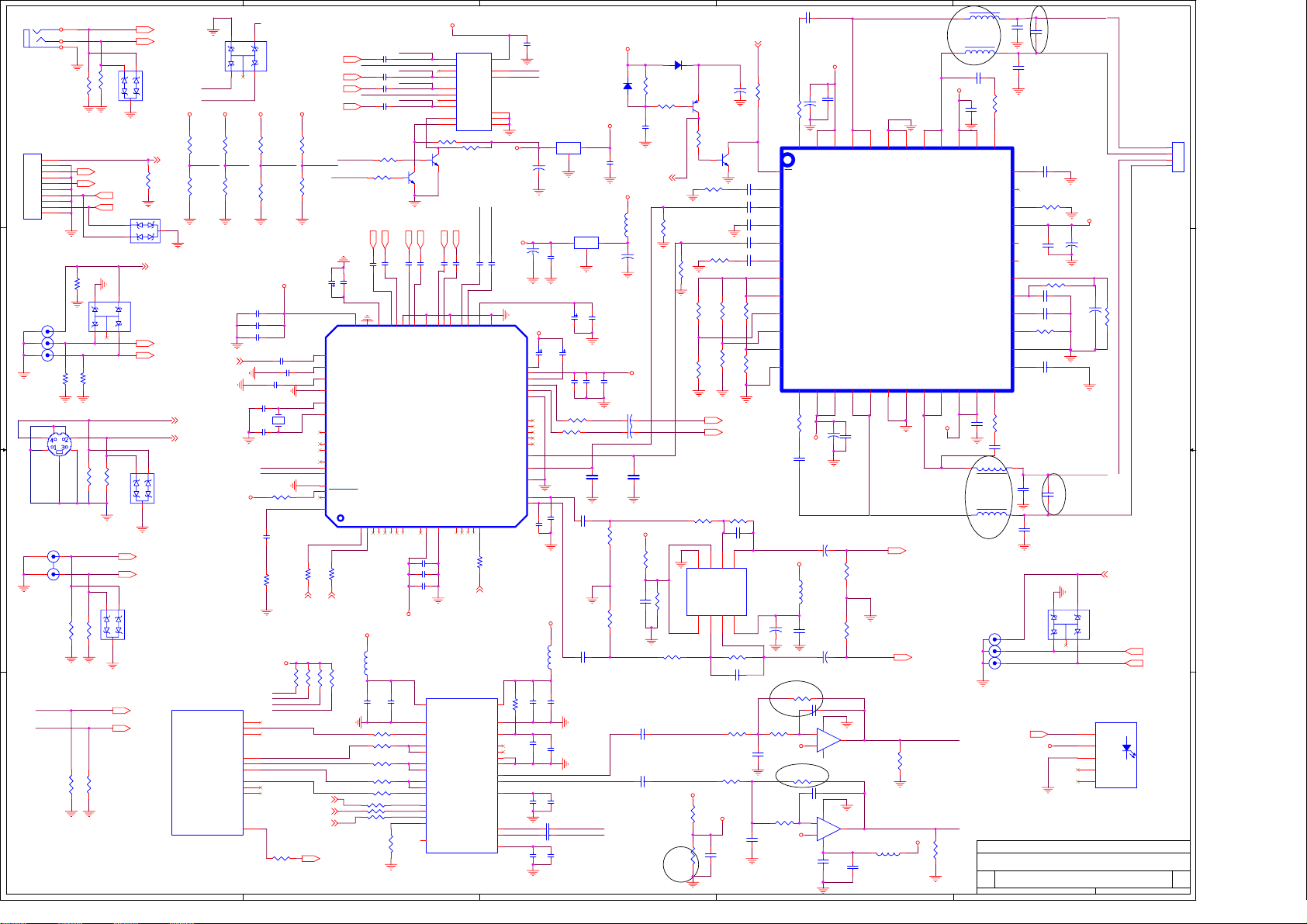This screenshot has width=1307, height=924.
Task: Select the small regulator box right of the transistor pair
Action: (569, 148)
